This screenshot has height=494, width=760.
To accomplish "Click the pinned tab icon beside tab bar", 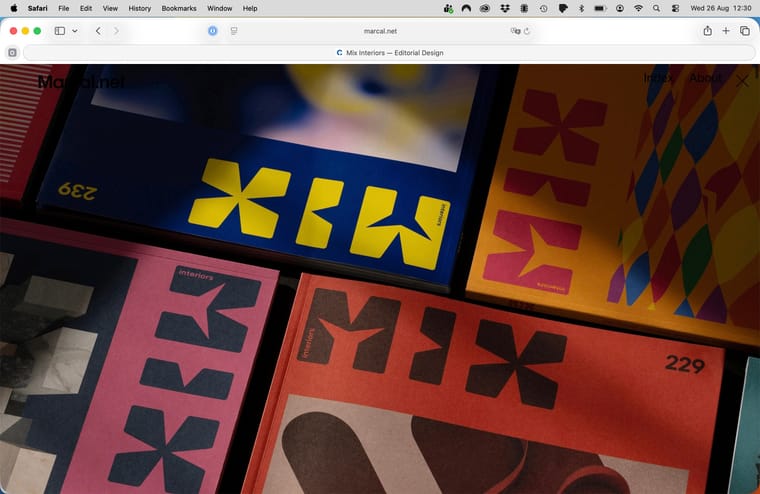I will (x=12, y=52).
